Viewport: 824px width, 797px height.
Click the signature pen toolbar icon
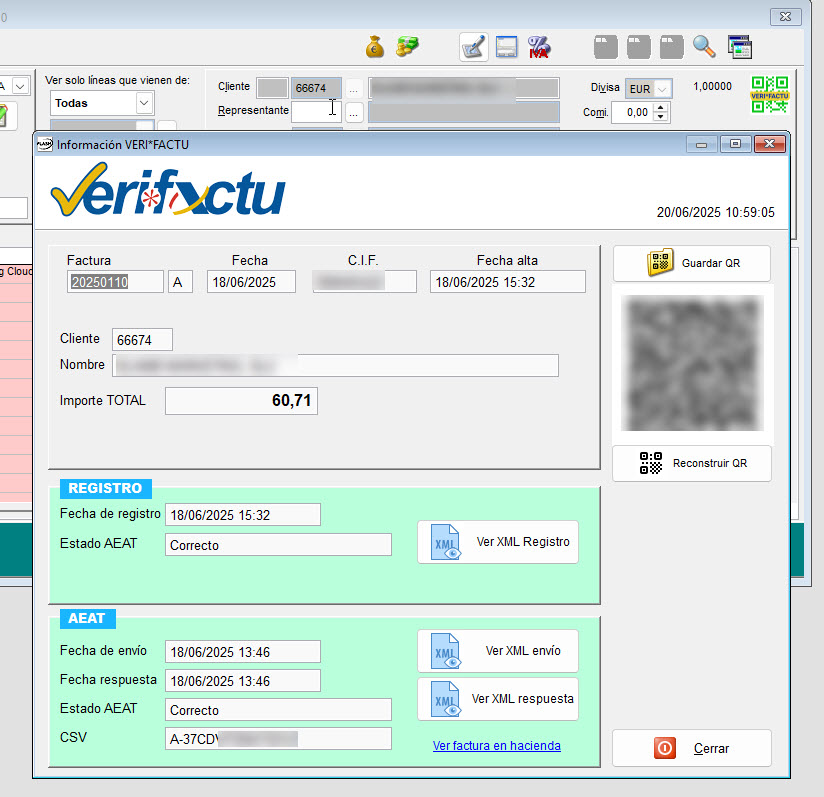coord(474,47)
